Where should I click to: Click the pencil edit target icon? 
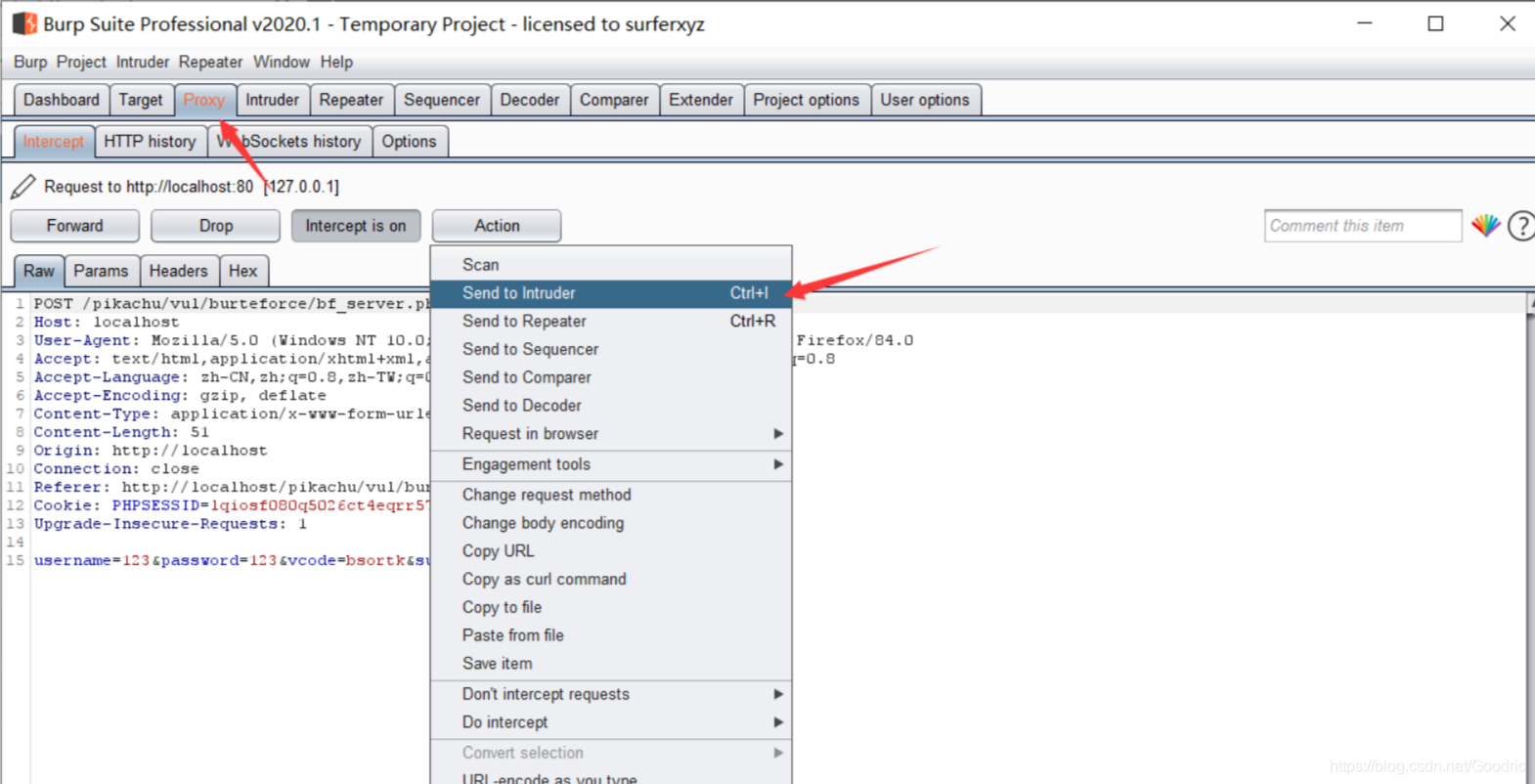tap(23, 186)
